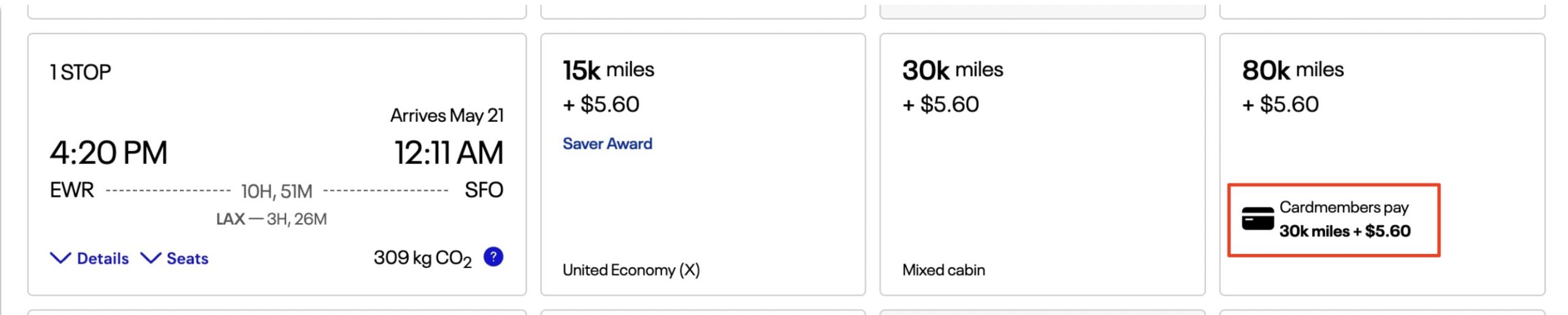
Task: Click the CO2 emissions help question mark
Action: tap(493, 257)
